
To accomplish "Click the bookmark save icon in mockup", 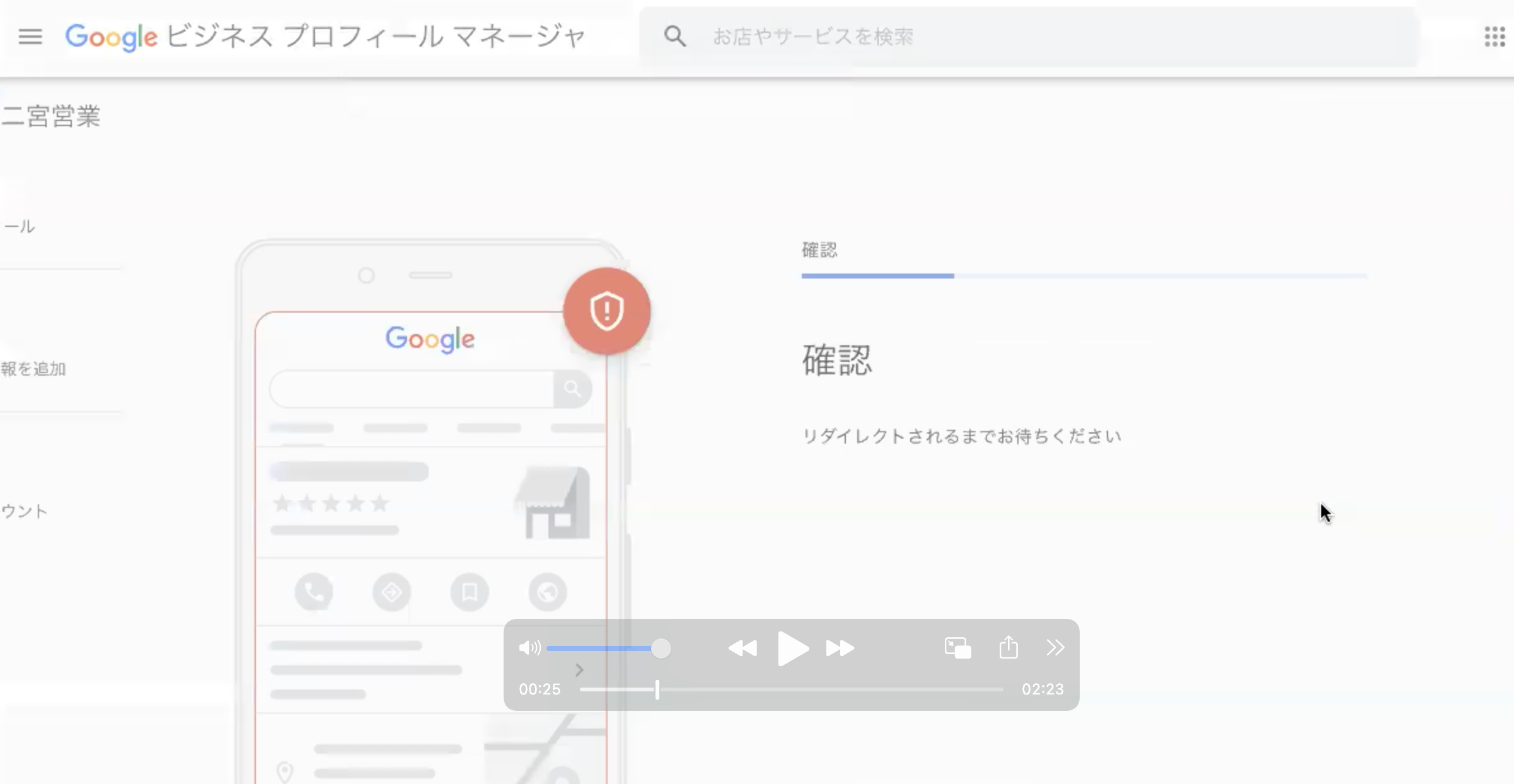I will [470, 592].
